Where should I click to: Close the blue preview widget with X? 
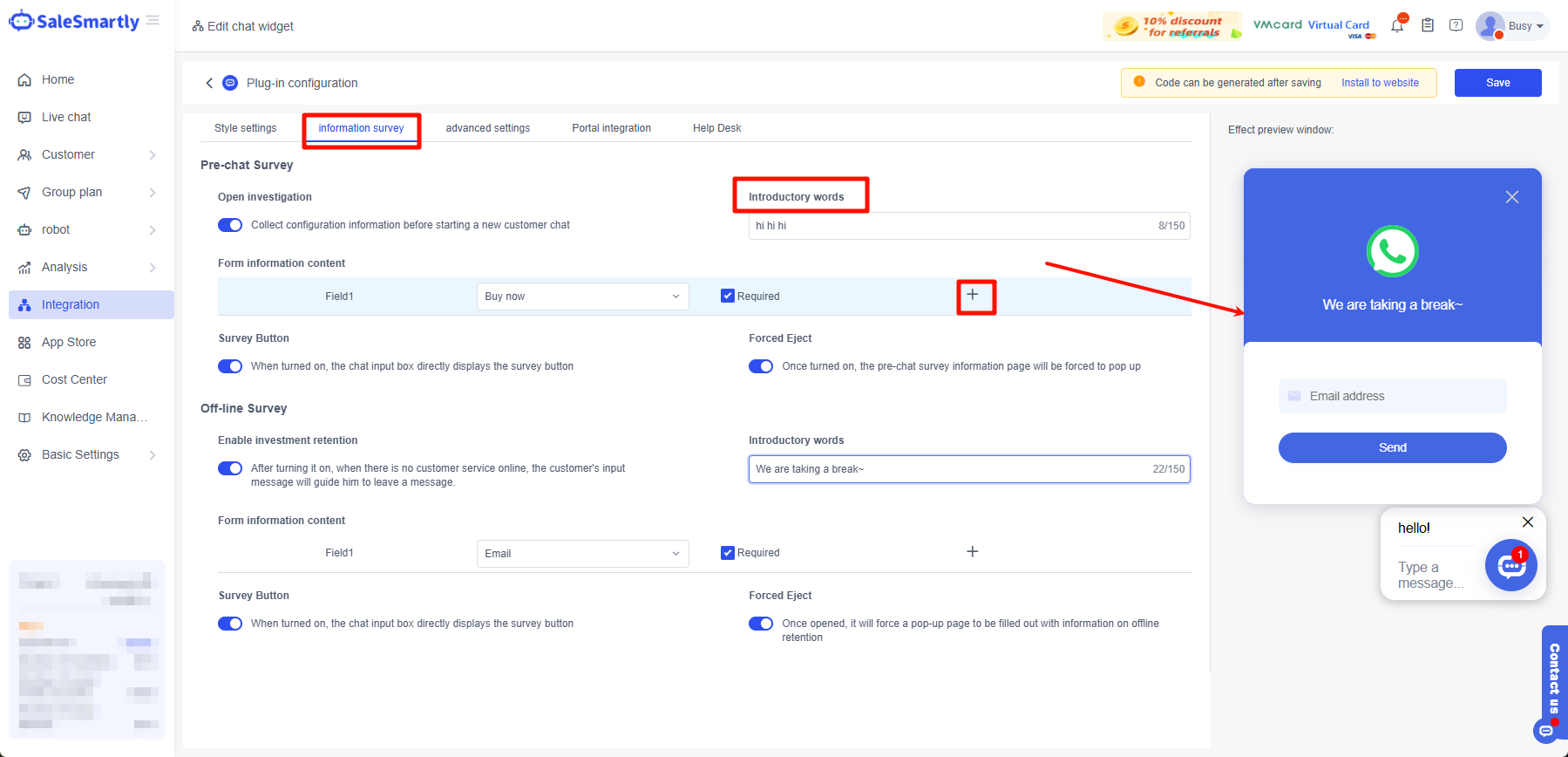coord(1511,197)
